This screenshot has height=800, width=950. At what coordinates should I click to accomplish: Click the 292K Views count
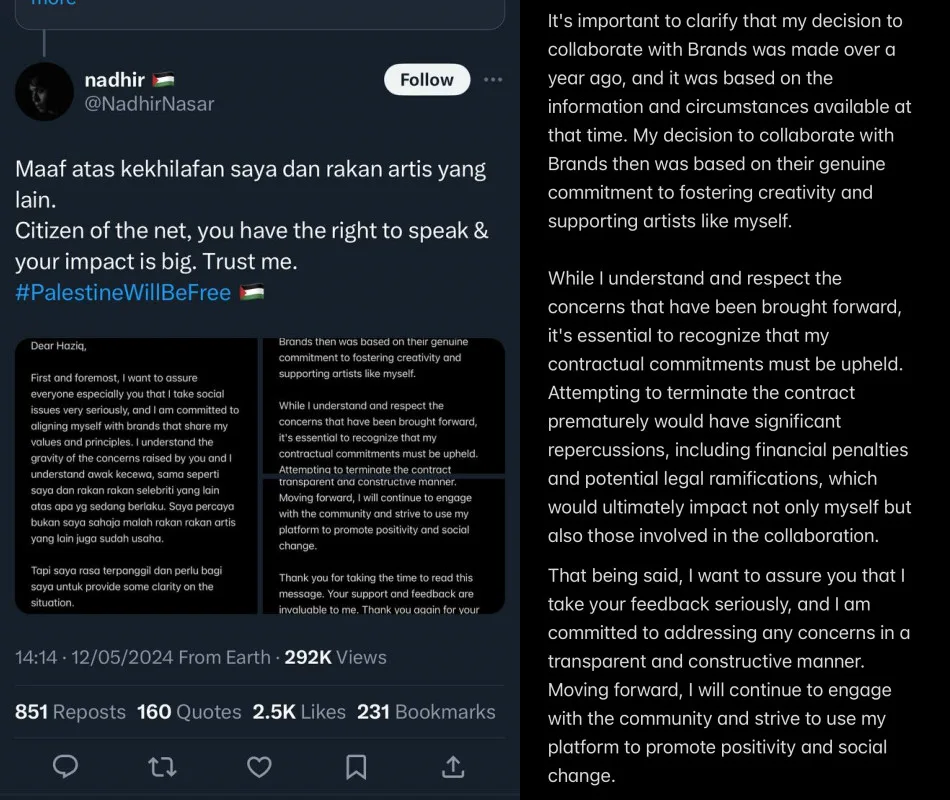tap(335, 657)
